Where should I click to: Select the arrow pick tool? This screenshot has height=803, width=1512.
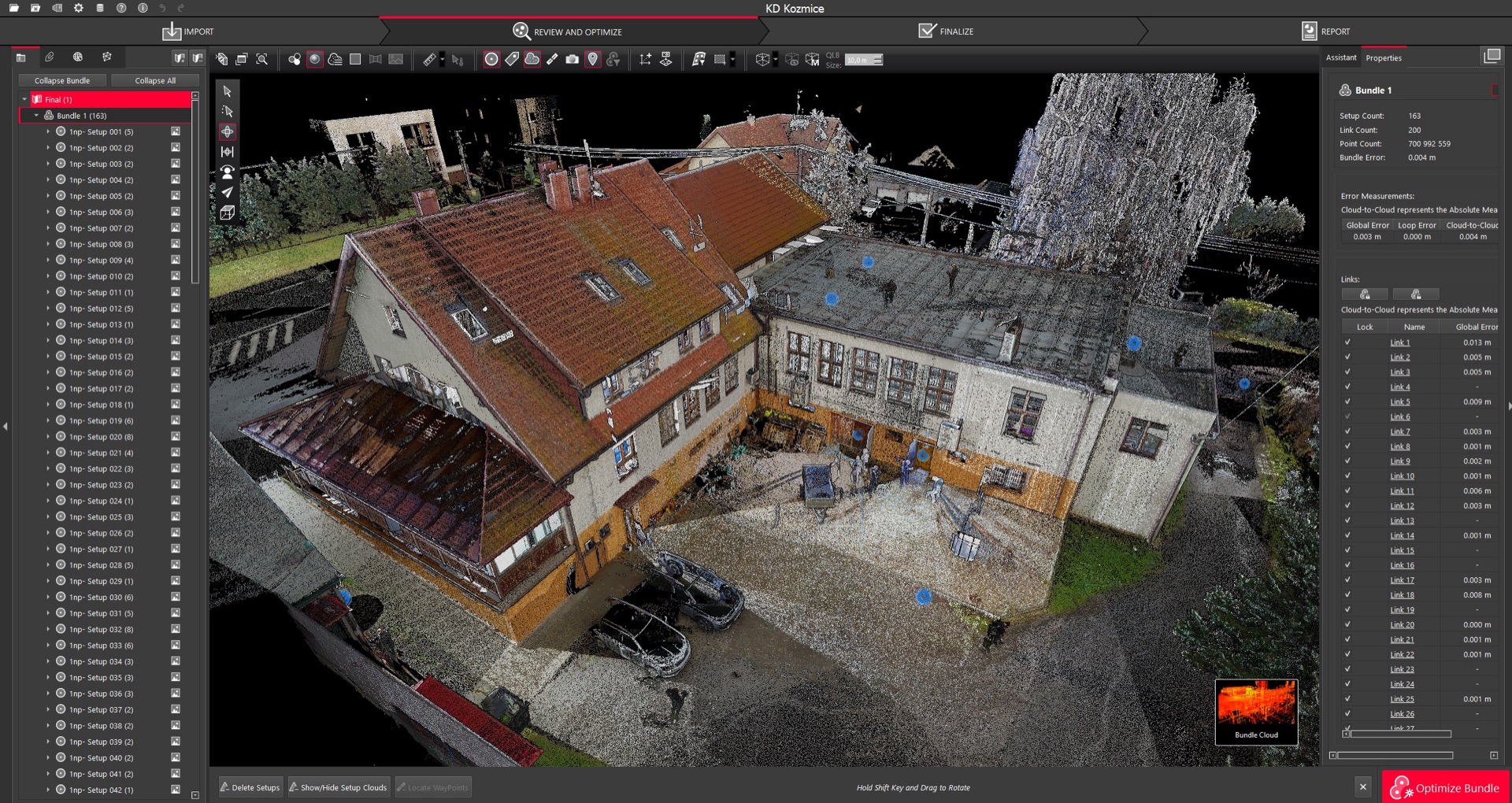coord(228,91)
